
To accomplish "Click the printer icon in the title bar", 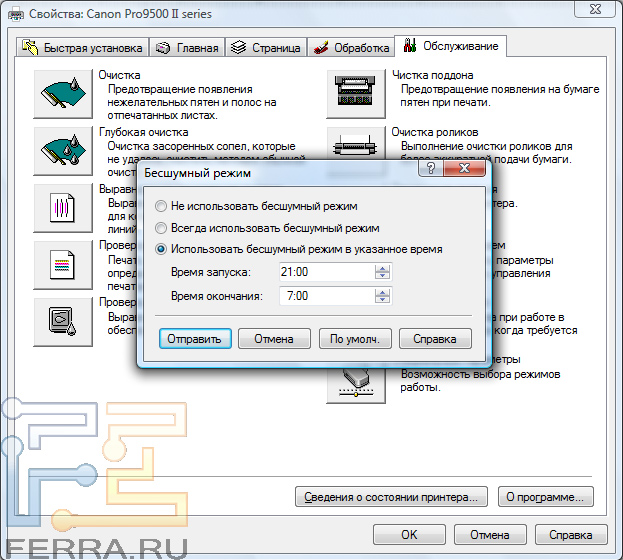I will tap(15, 15).
